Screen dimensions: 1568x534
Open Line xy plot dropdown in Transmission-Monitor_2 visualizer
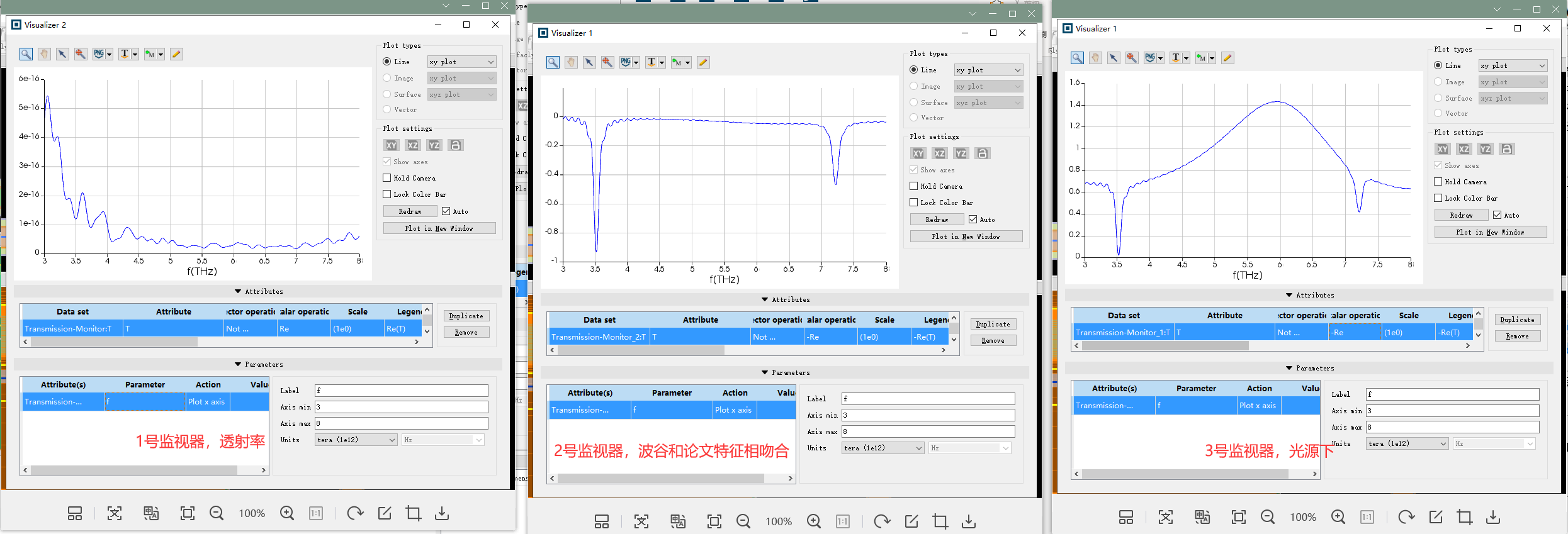[x=989, y=70]
